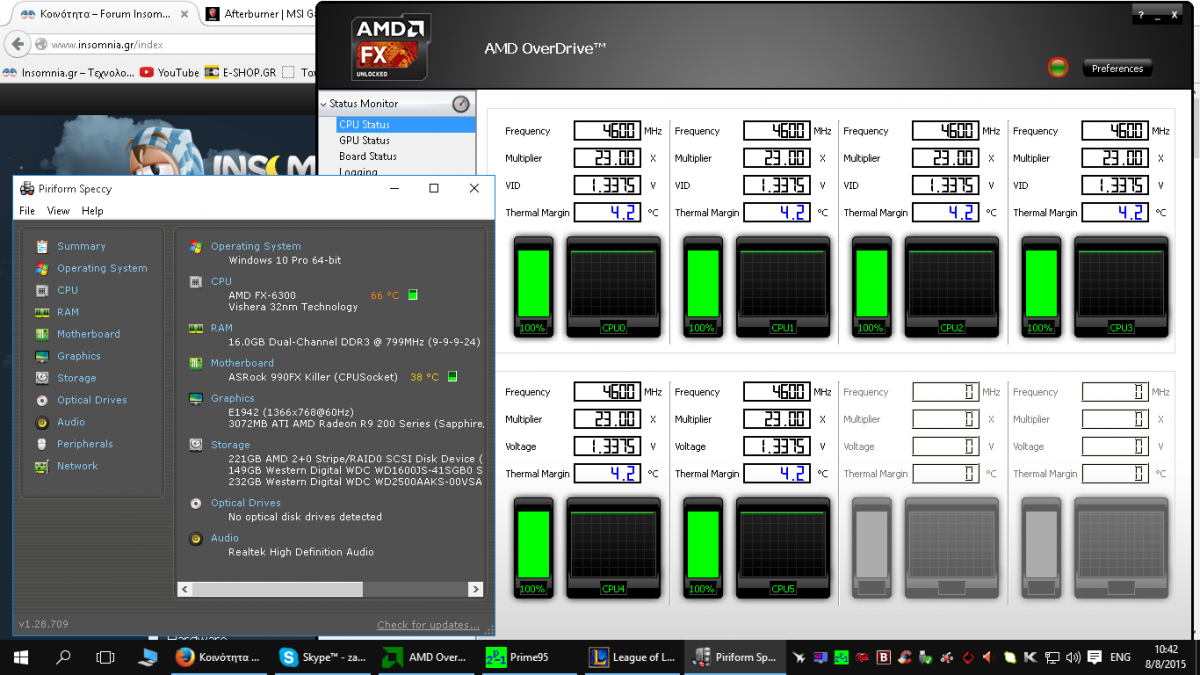Screen dimensions: 1200x675
Task: Close the Insomnia forum browser tab
Action: pyautogui.click(x=184, y=15)
